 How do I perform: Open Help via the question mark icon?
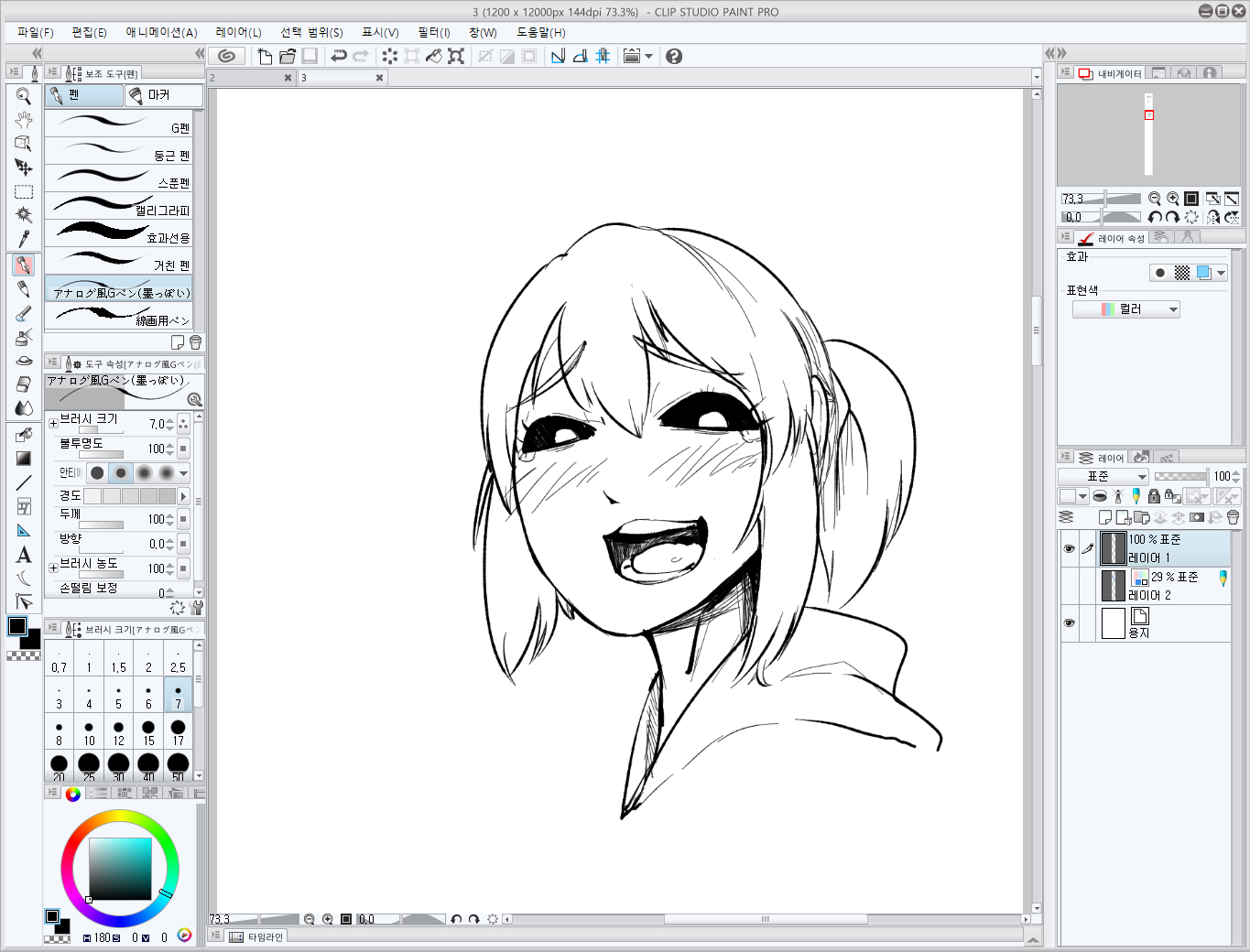click(x=674, y=57)
